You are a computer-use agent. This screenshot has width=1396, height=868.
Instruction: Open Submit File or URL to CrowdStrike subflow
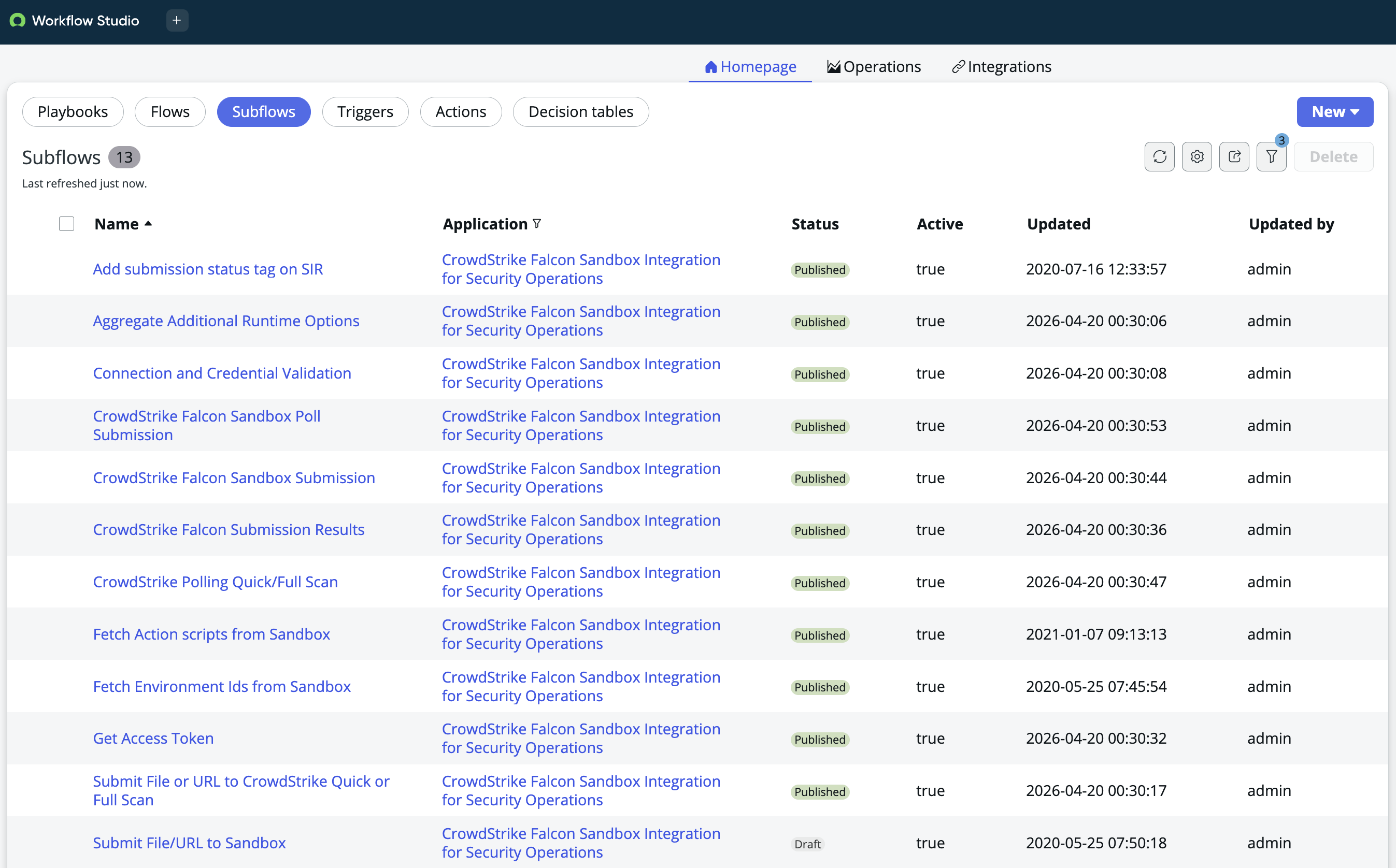point(241,790)
